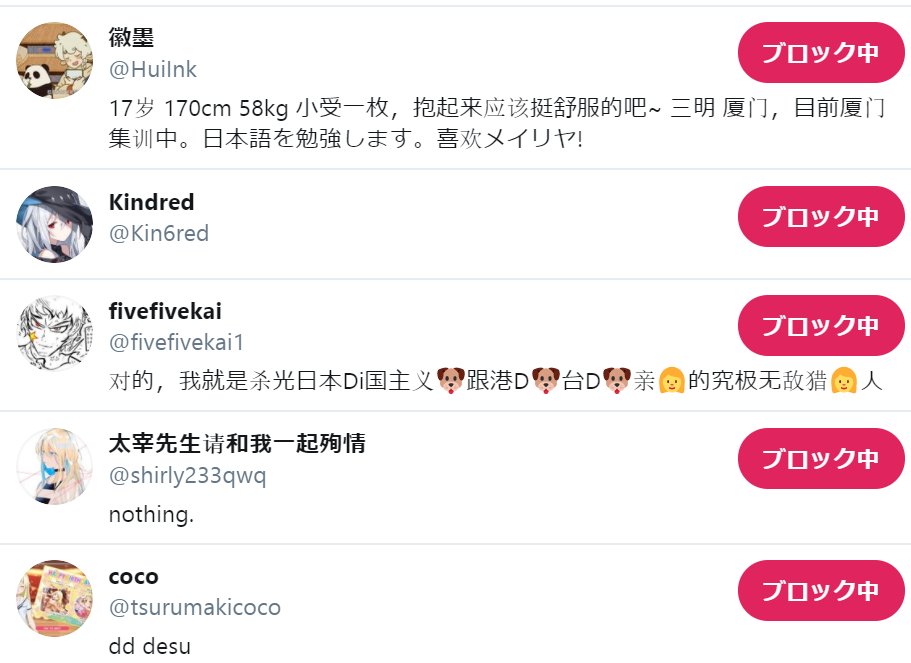Select the display name 徽墨
The image size is (911, 663).
tap(131, 38)
